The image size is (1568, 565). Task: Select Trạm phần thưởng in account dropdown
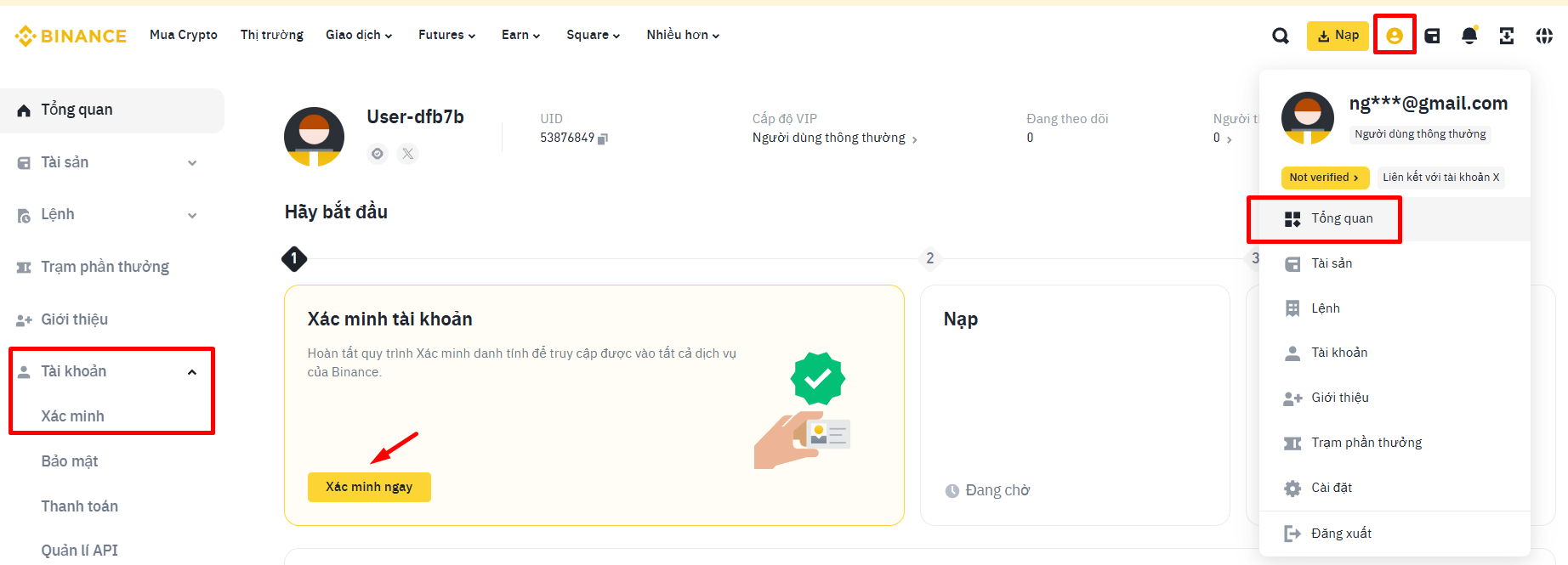coord(1395,443)
